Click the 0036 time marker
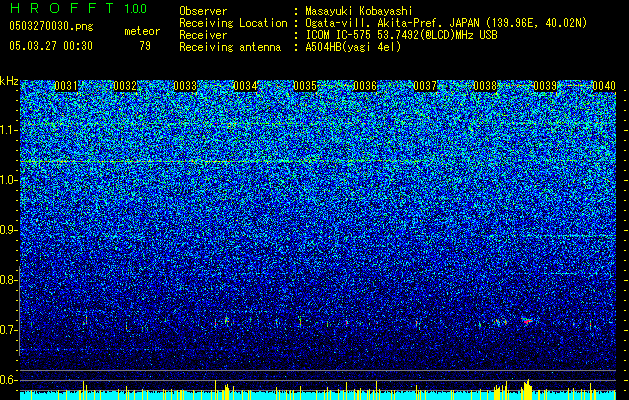The height and width of the screenshot is (400, 629). (365, 86)
